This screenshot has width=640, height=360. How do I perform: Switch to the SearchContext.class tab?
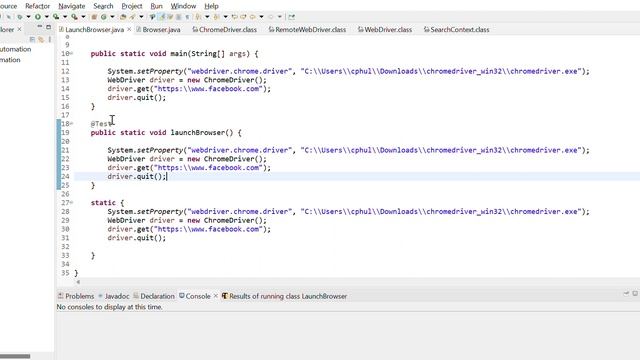tap(456, 29)
